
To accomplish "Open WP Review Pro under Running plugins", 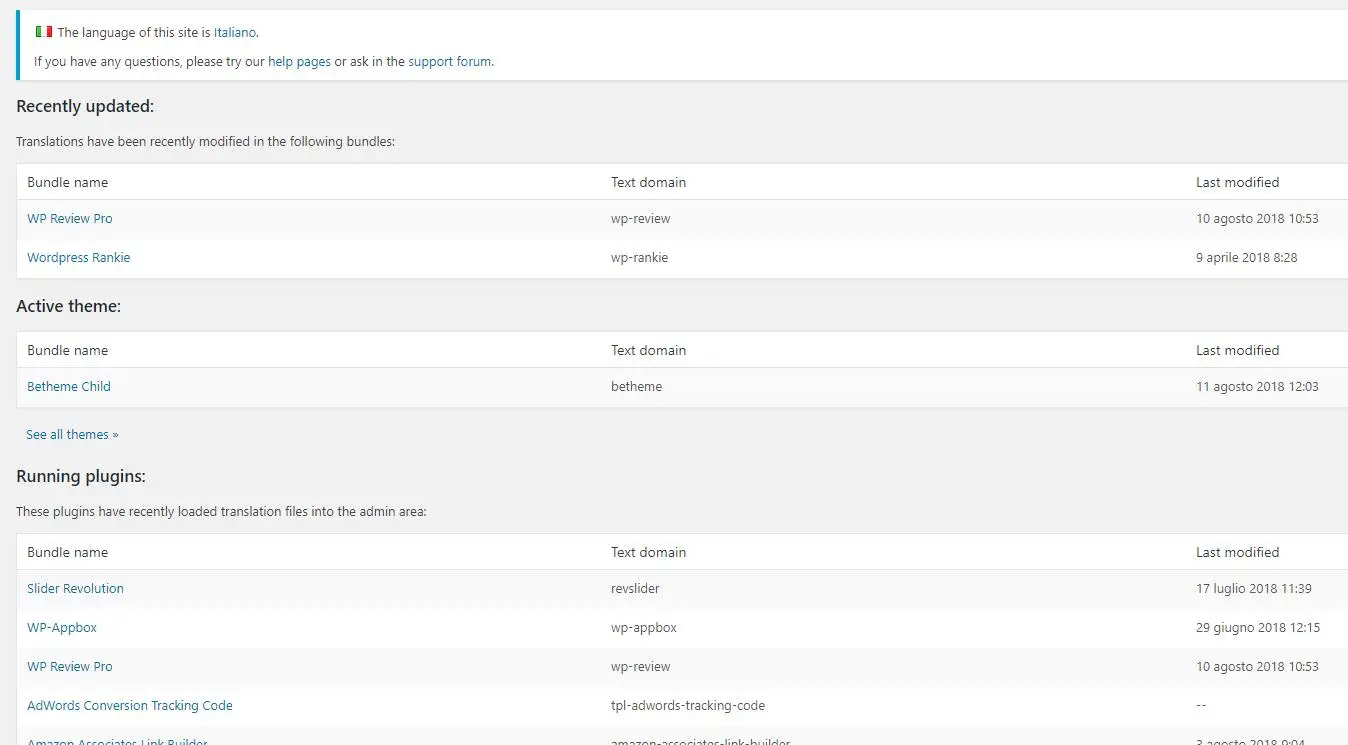I will (70, 667).
